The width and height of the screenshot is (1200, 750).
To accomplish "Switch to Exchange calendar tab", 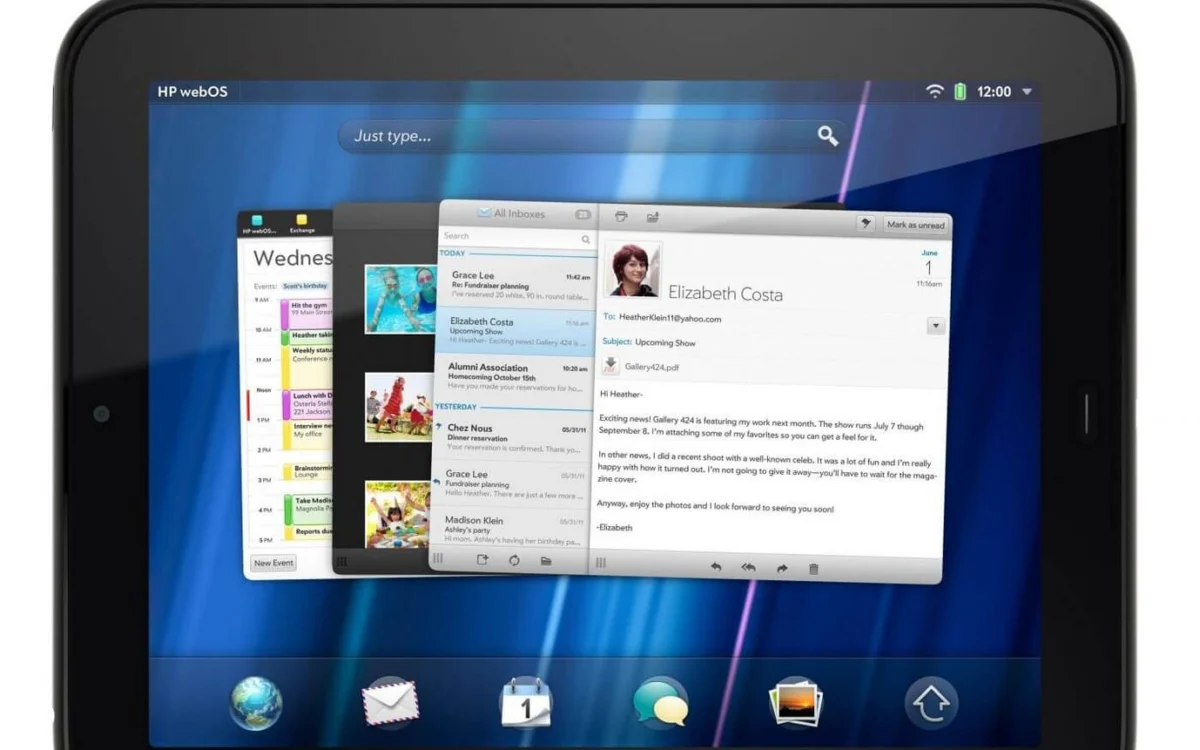I will 302,224.
